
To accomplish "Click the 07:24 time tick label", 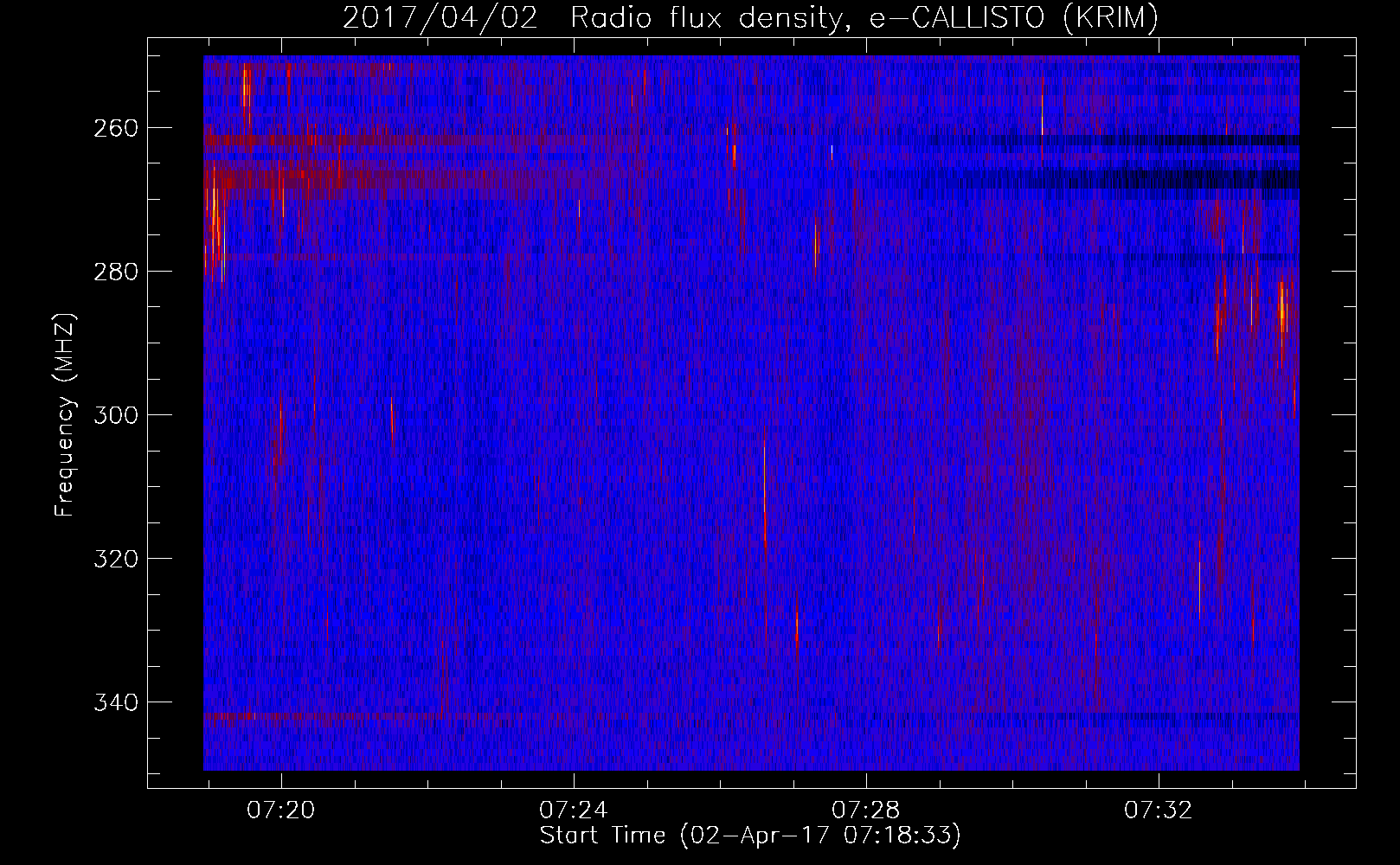I will [x=574, y=811].
